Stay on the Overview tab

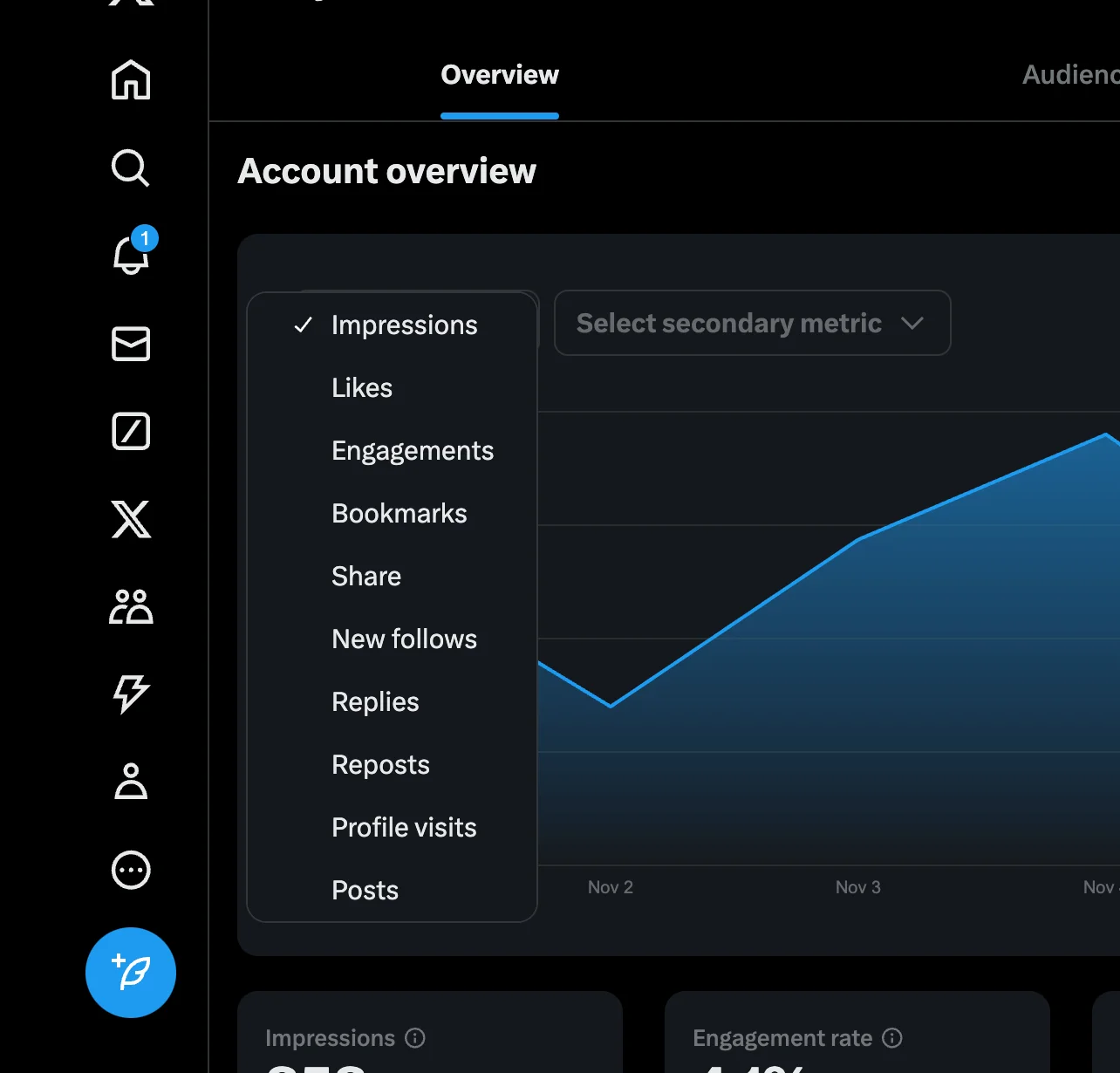tap(500, 75)
